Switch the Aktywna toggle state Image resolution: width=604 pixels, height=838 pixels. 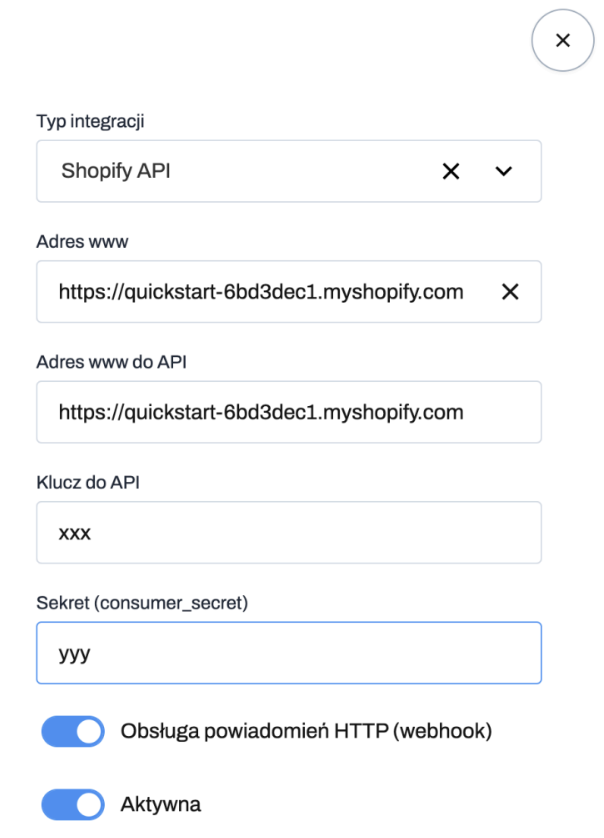coord(72,804)
